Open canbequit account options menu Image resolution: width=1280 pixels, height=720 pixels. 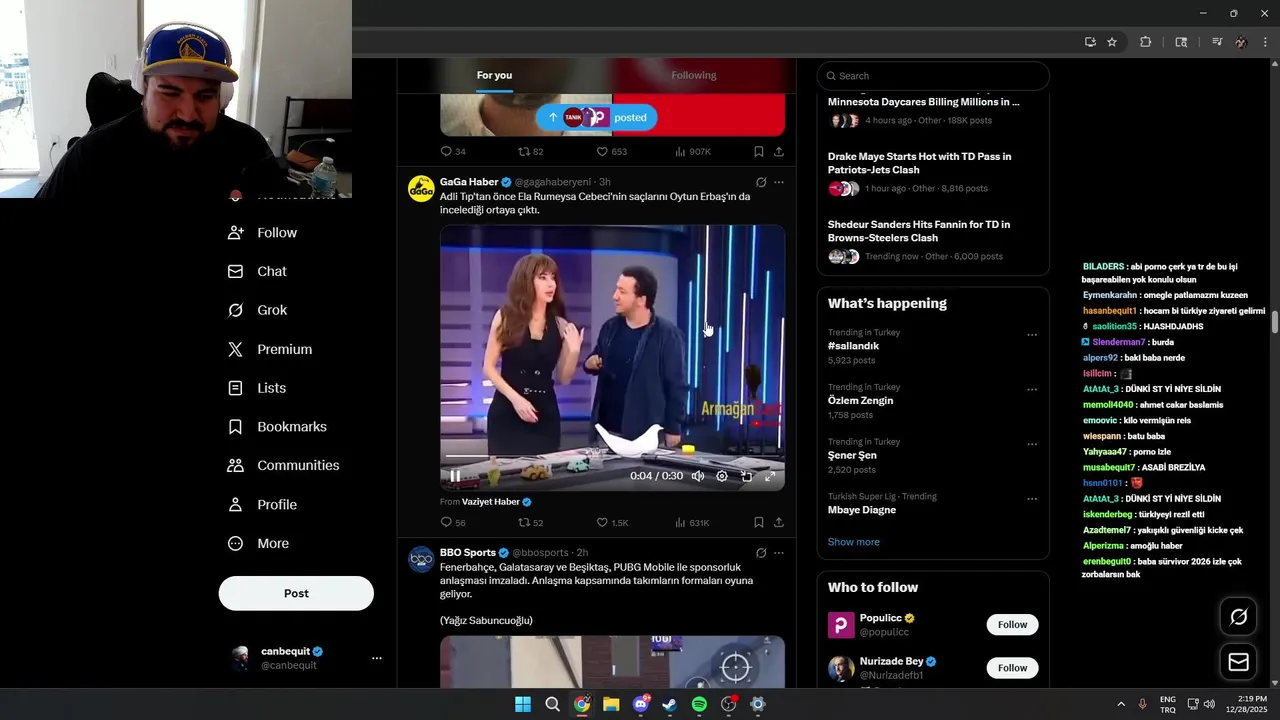pyautogui.click(x=377, y=658)
